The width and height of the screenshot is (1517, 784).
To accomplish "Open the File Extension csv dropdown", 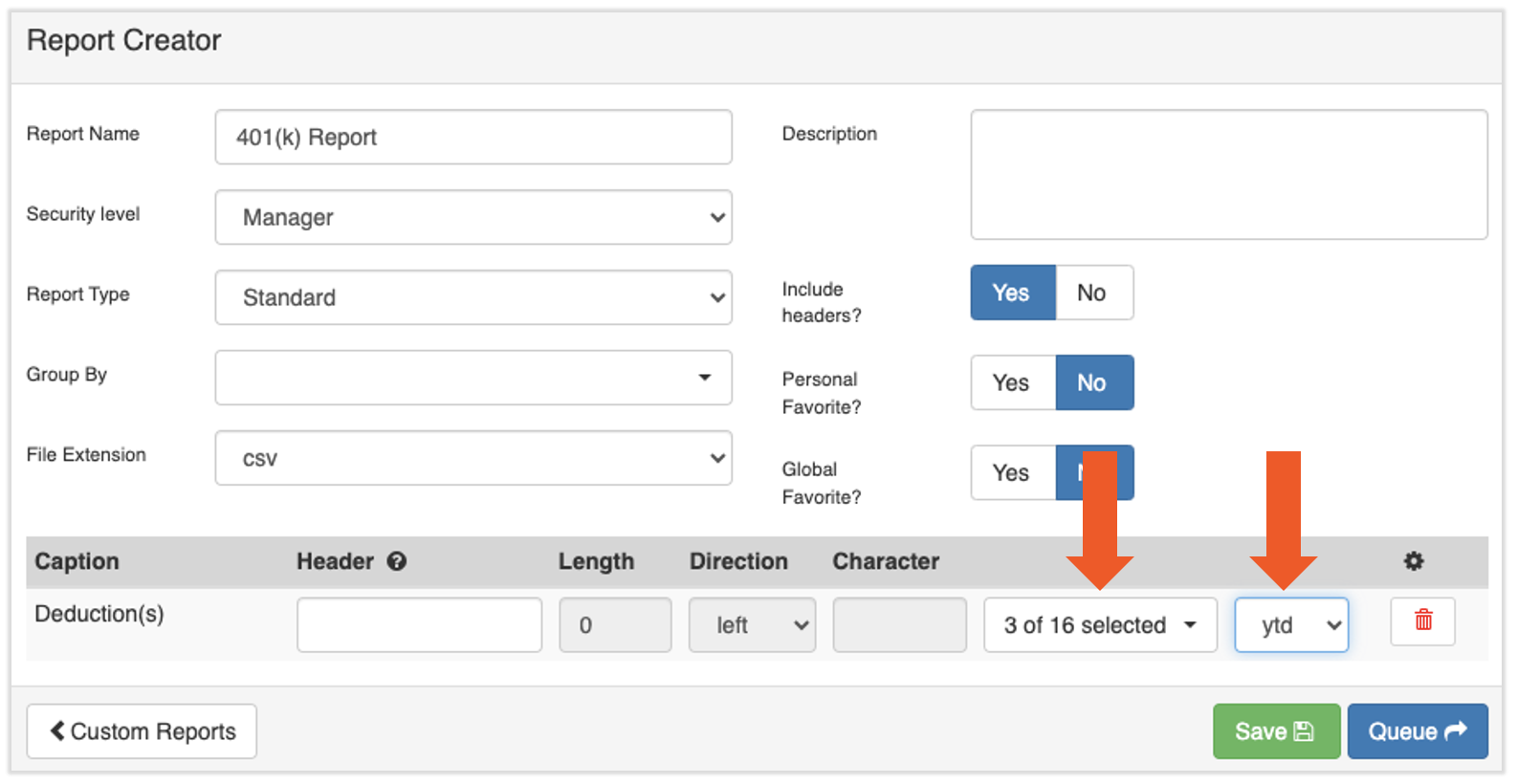I will pos(473,458).
